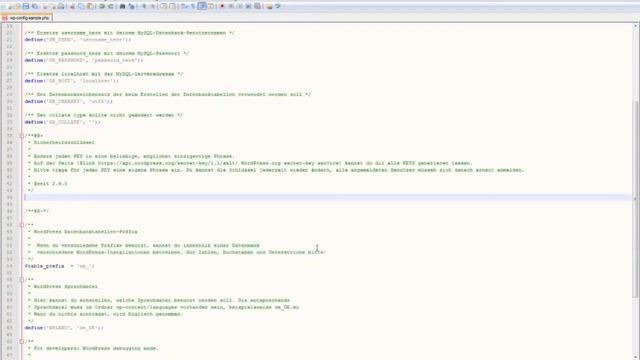Open the user defined language icon
The width and height of the screenshot is (640, 360).
coord(211,6)
